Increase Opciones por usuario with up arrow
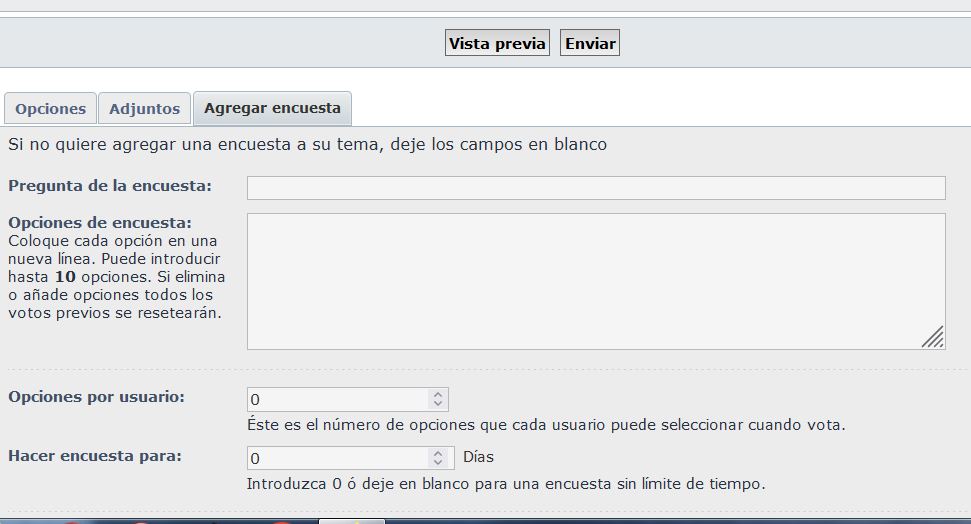The image size is (971, 524). [438, 394]
